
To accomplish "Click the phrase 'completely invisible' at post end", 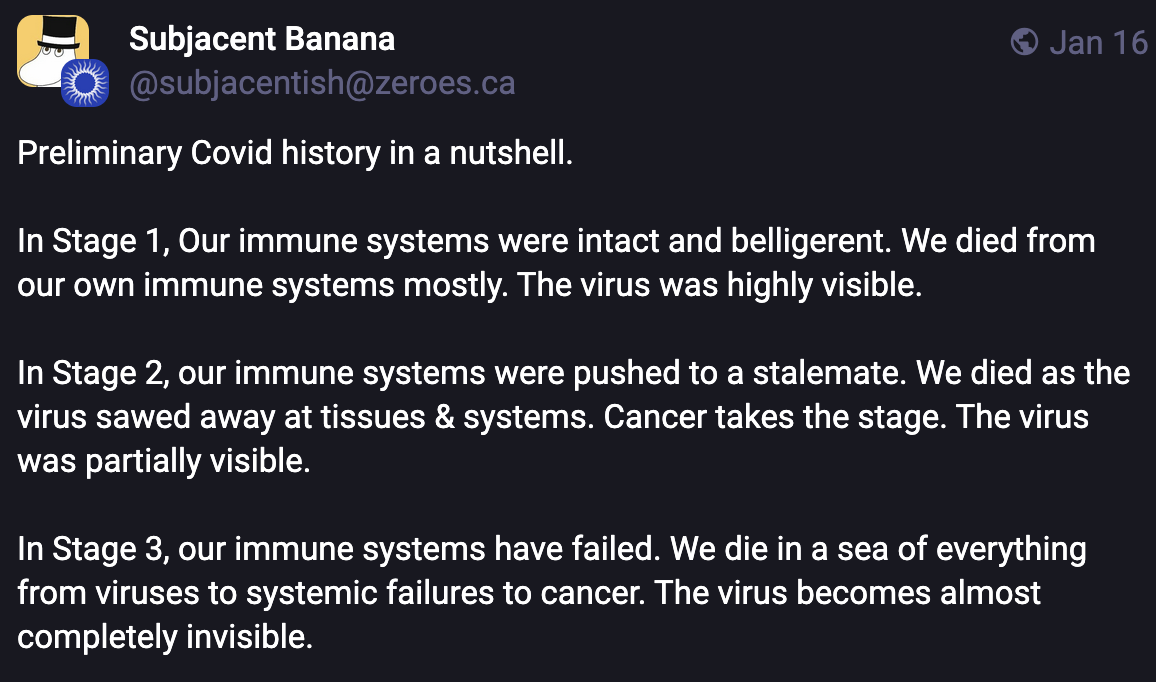I will pyautogui.click(x=165, y=637).
